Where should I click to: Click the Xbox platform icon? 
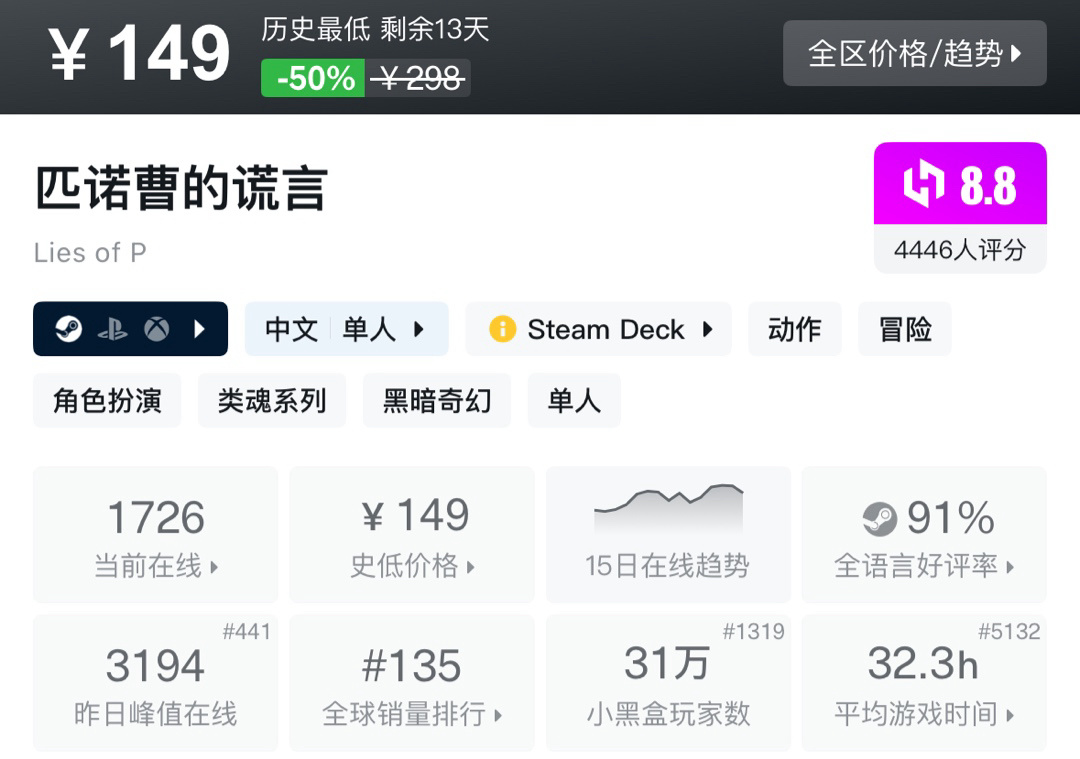pos(156,329)
